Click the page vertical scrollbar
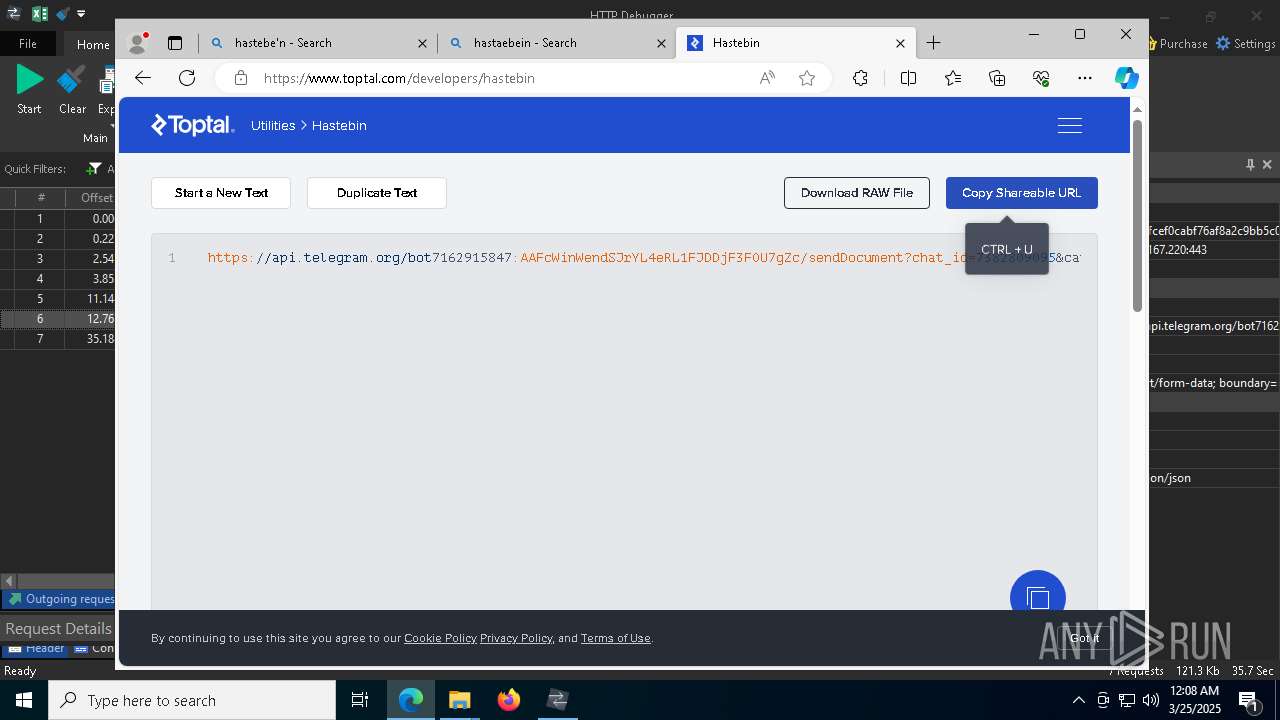 [x=1137, y=215]
